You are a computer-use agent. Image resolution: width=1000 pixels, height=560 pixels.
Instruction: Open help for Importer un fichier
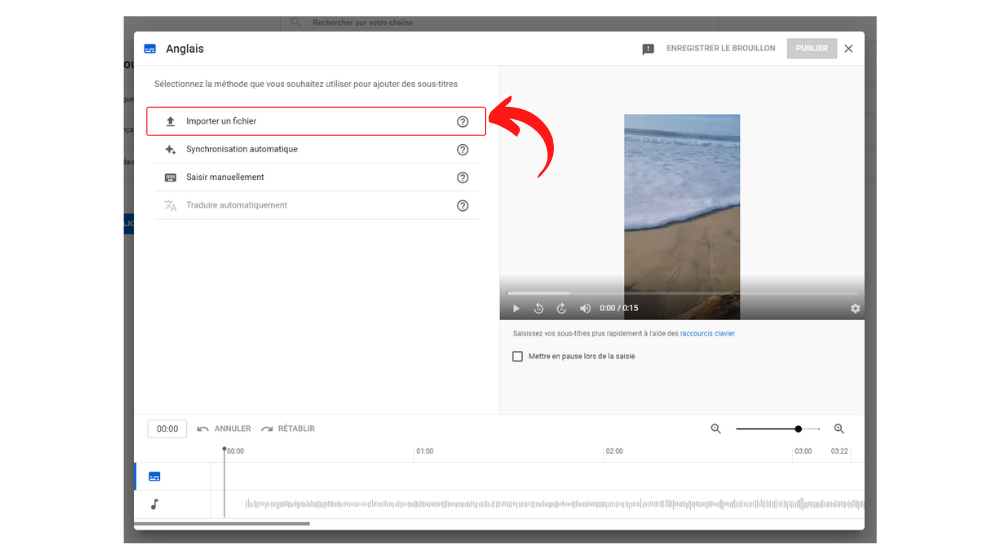(462, 121)
